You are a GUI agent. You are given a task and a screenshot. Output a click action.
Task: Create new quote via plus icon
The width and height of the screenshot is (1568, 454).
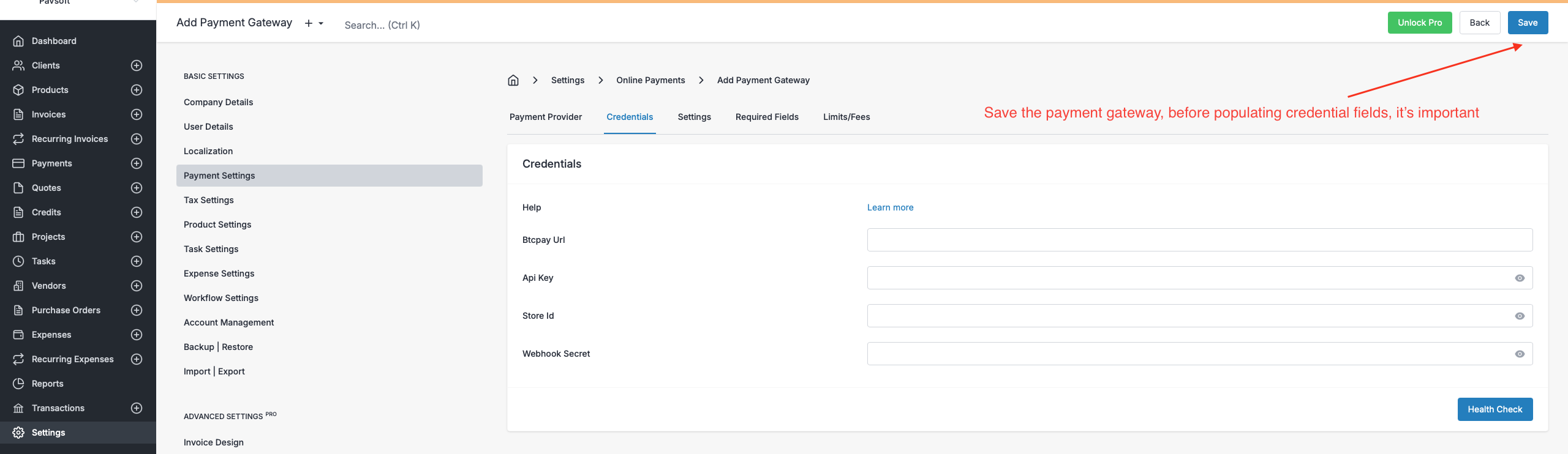[x=137, y=188]
